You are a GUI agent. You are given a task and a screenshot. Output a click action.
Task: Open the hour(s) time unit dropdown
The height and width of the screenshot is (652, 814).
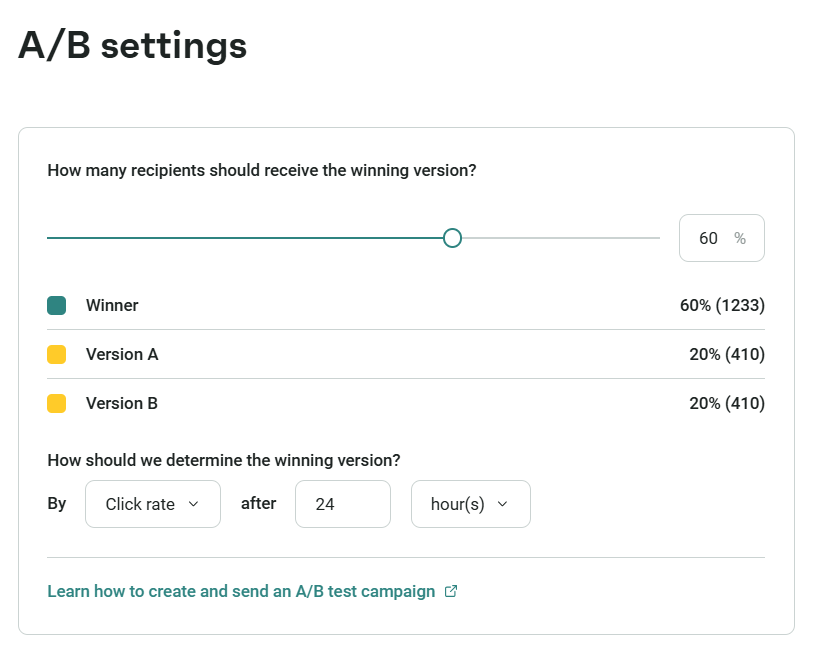coord(470,504)
